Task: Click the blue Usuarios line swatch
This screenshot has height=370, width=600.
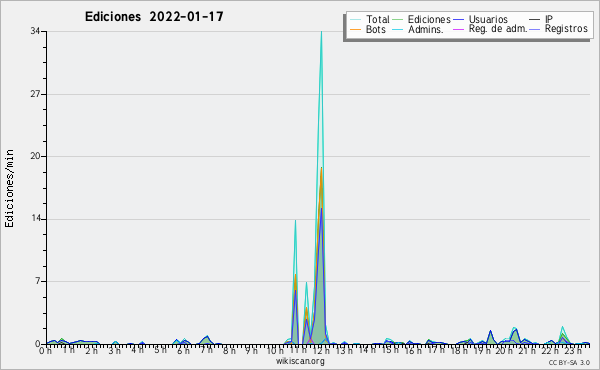Action: pyautogui.click(x=458, y=20)
